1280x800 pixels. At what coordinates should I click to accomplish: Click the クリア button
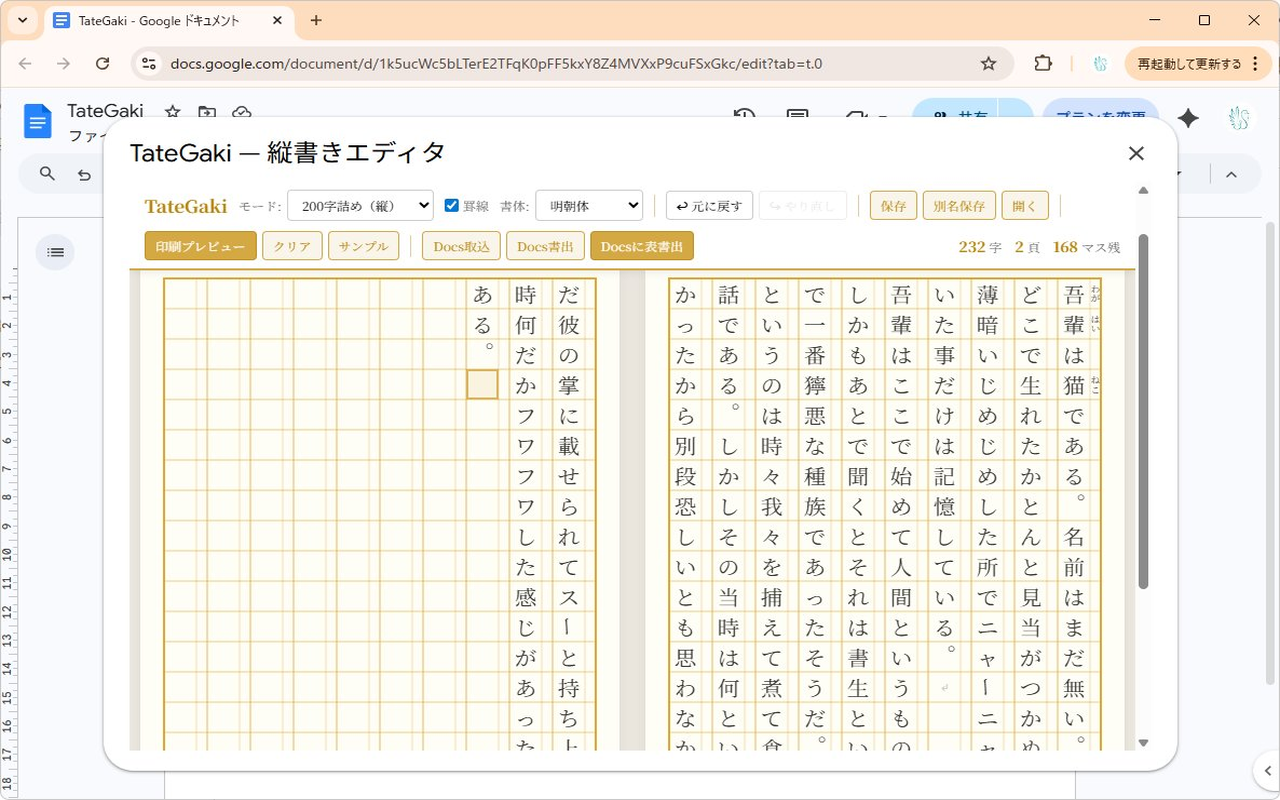click(292, 246)
